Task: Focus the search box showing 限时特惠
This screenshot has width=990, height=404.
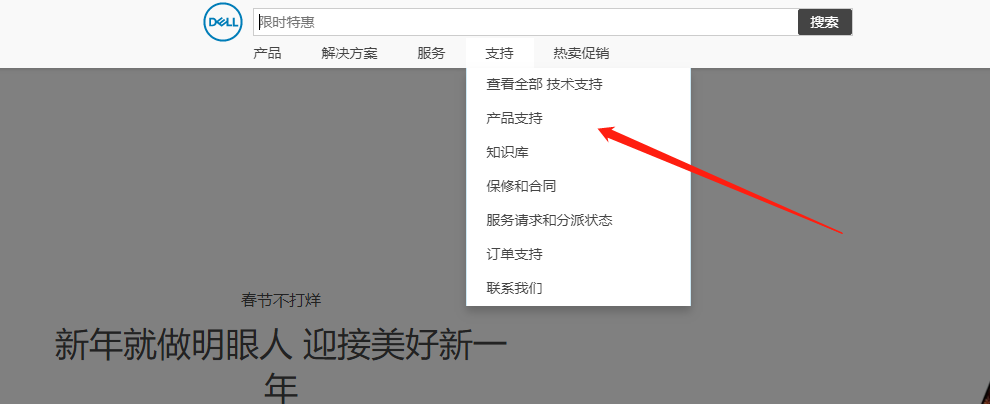Action: [525, 22]
